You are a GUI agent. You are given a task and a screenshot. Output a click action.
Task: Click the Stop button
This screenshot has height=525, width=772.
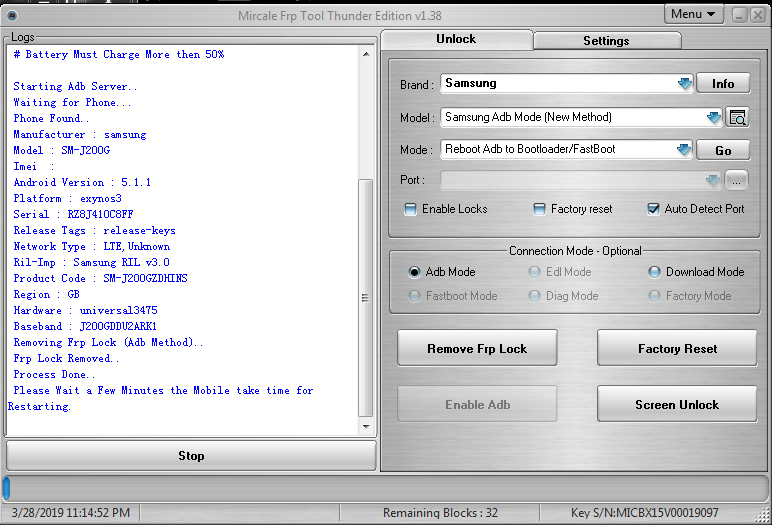tap(191, 456)
